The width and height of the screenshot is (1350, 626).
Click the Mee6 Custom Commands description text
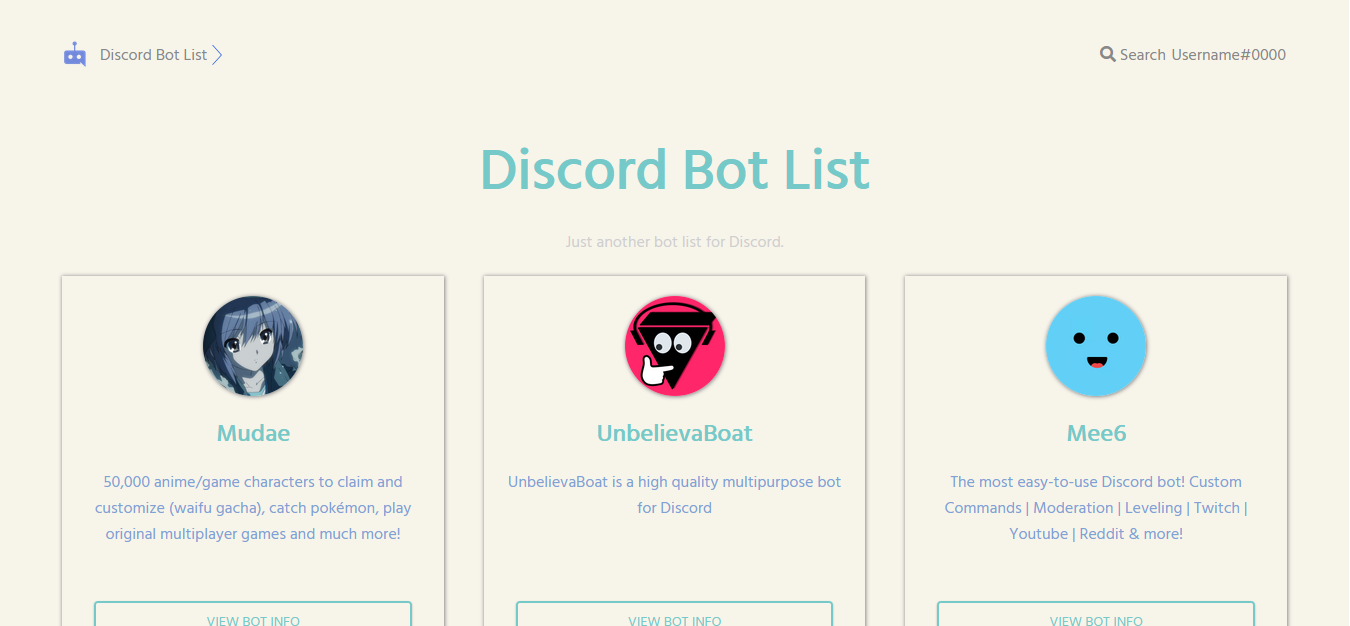[1096, 508]
